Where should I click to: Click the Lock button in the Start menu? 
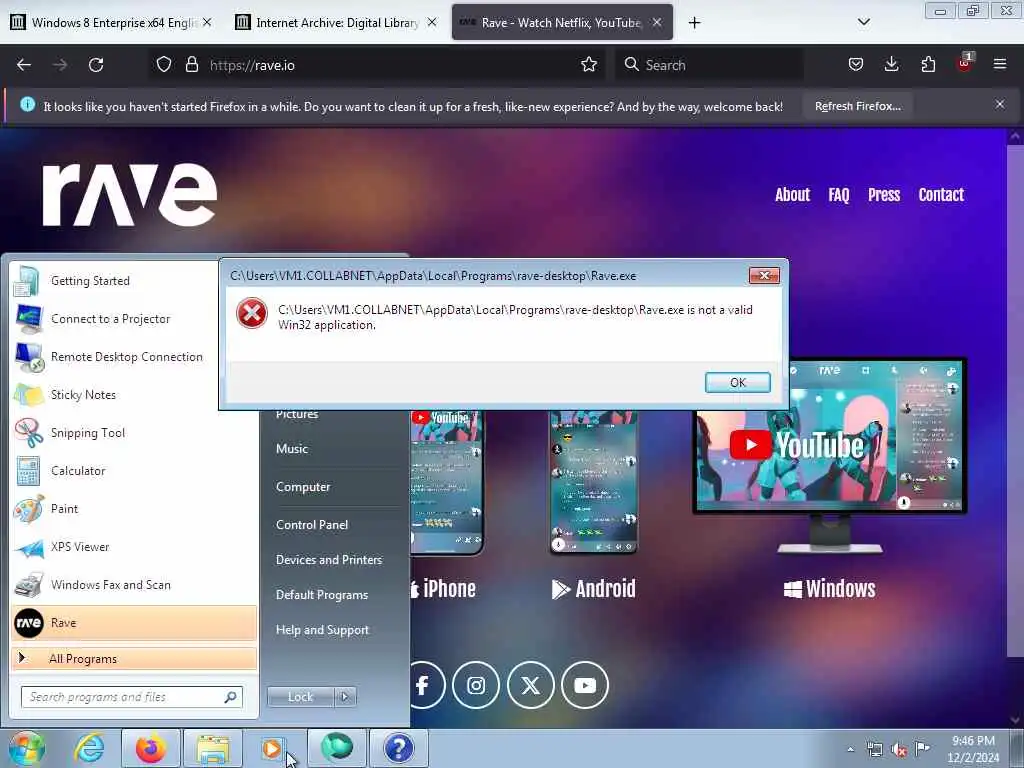300,697
